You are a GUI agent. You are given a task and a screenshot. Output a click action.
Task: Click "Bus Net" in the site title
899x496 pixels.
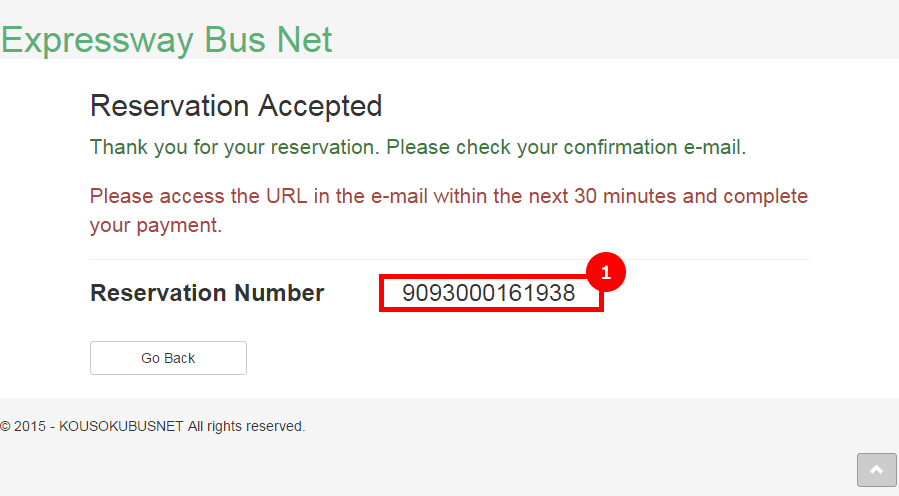click(x=268, y=40)
